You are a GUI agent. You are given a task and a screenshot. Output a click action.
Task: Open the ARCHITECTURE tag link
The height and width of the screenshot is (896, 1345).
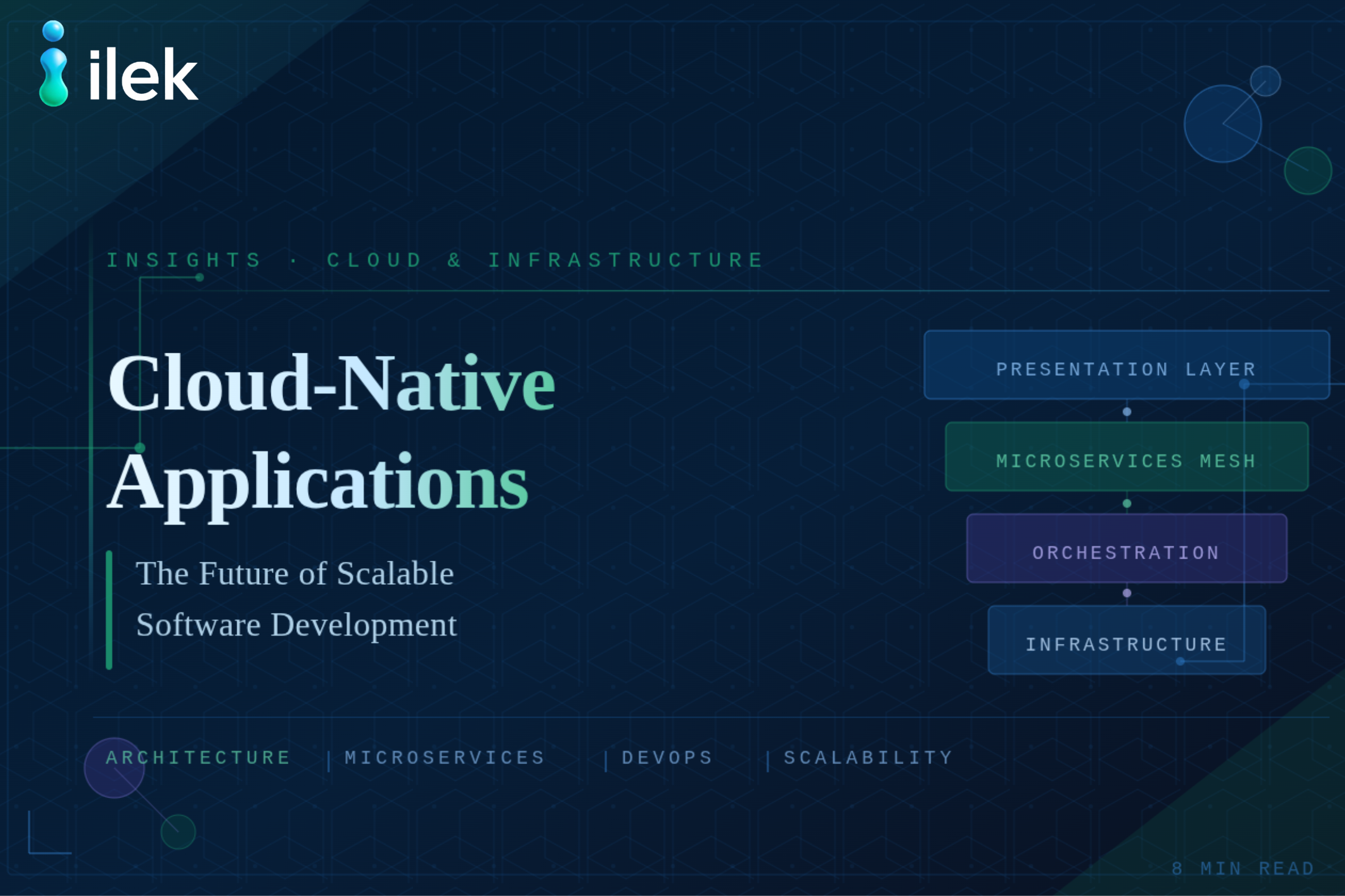[x=198, y=758]
